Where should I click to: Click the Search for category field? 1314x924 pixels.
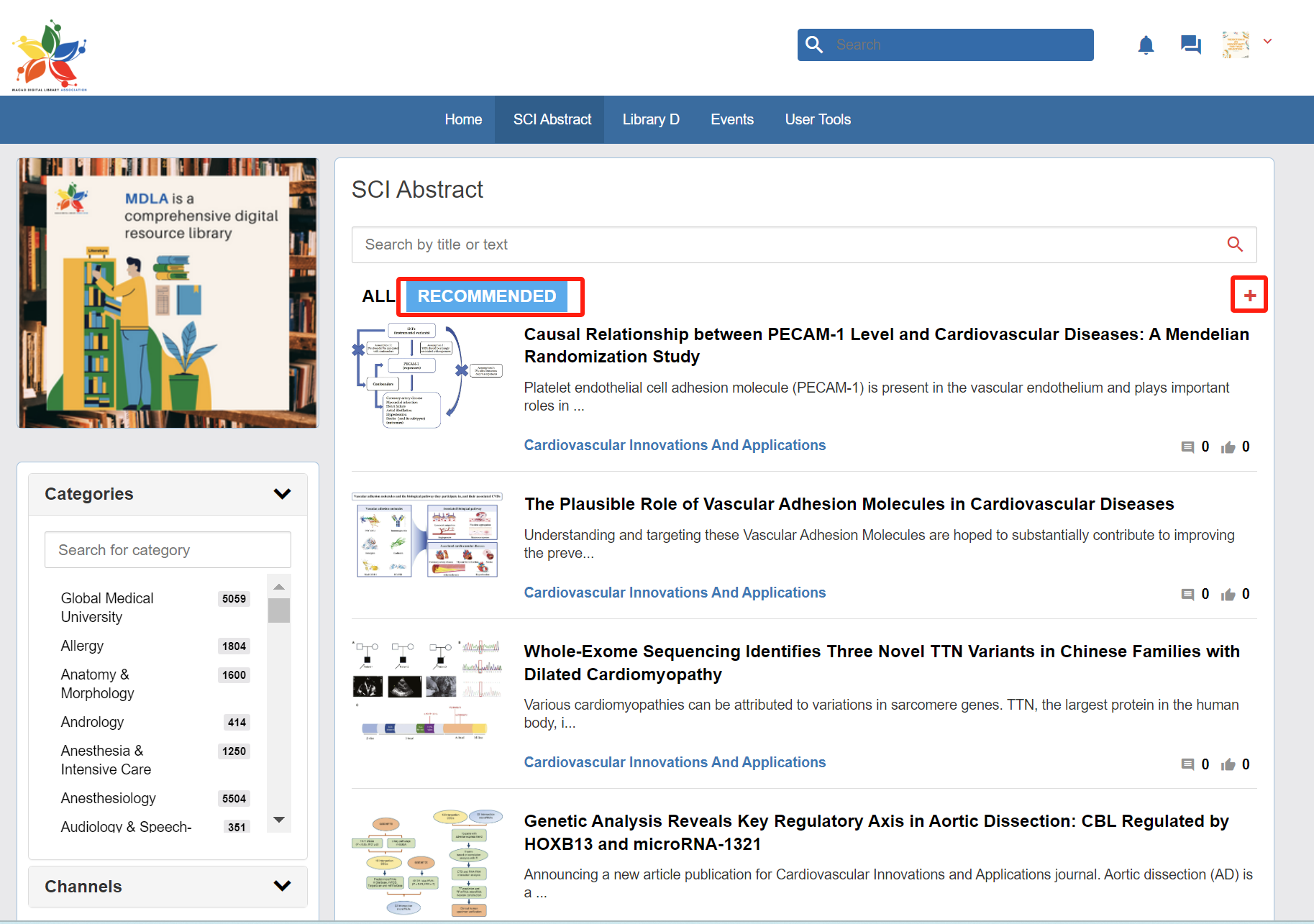tap(168, 550)
